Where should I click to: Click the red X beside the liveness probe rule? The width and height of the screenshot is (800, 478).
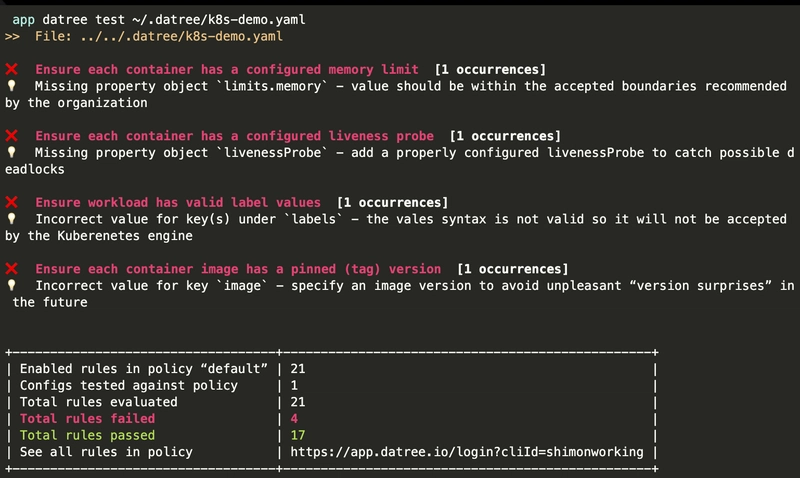[11, 136]
